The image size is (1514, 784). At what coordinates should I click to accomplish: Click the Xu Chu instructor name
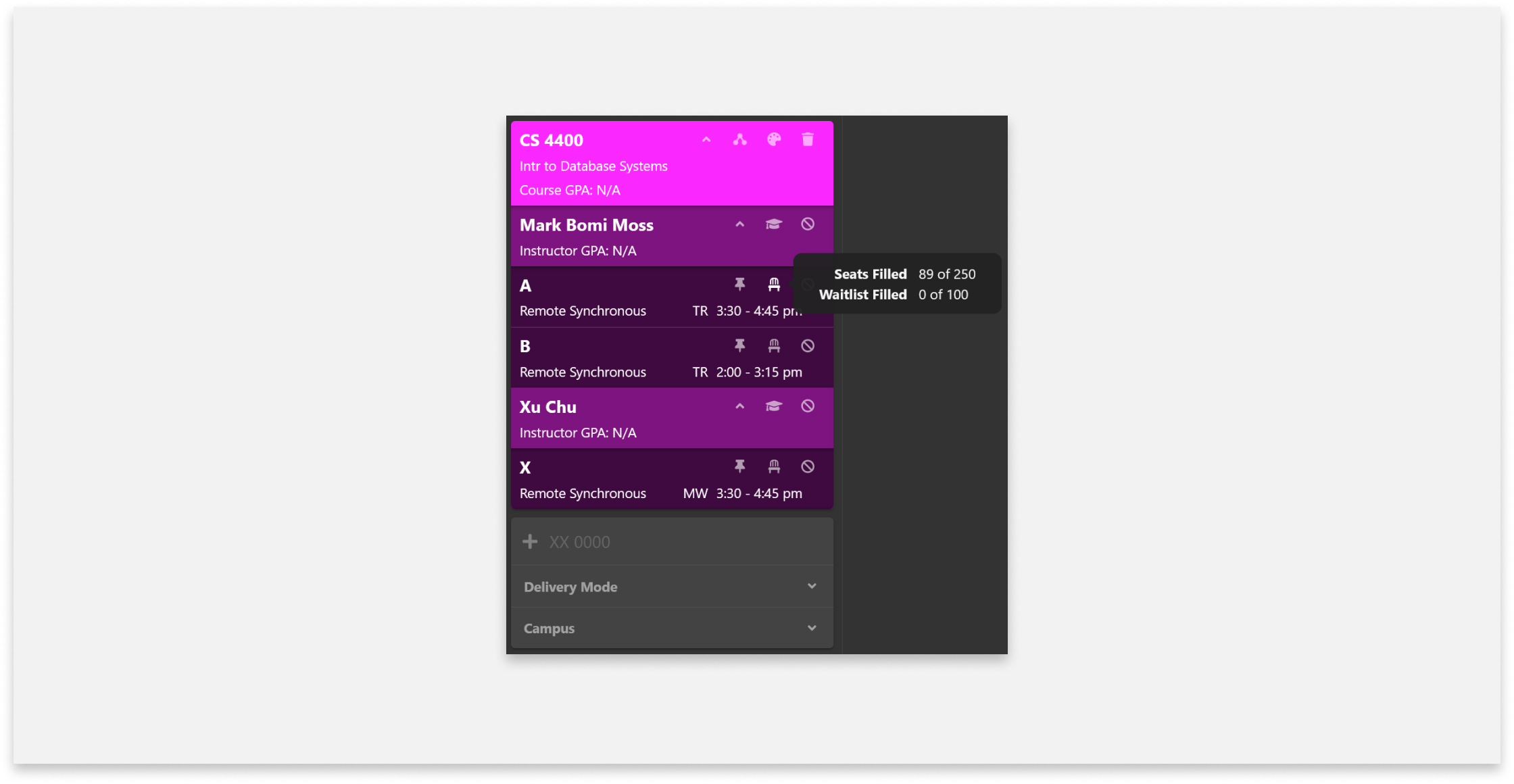548,407
